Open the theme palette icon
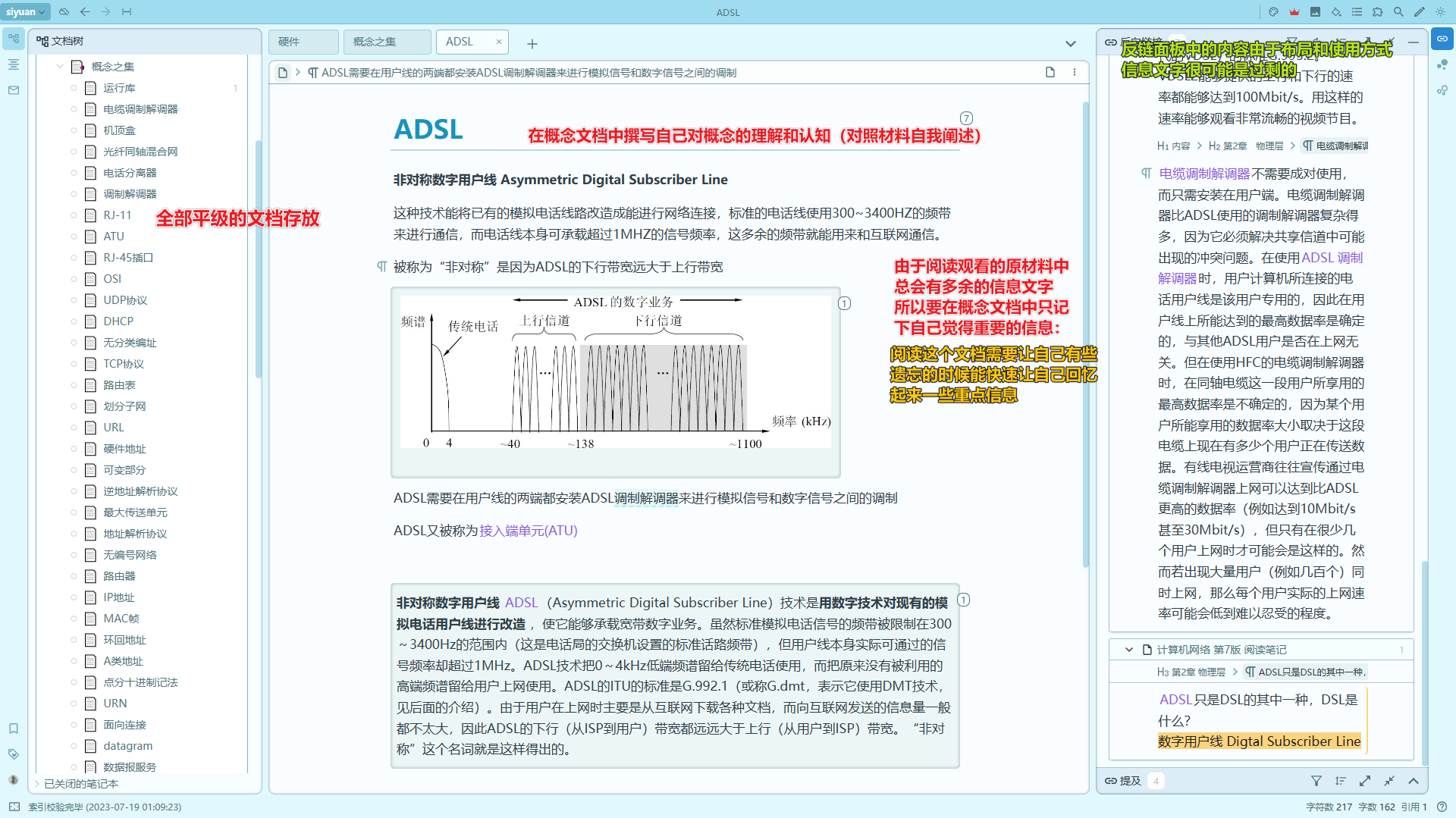Image resolution: width=1456 pixels, height=818 pixels. tap(1273, 12)
